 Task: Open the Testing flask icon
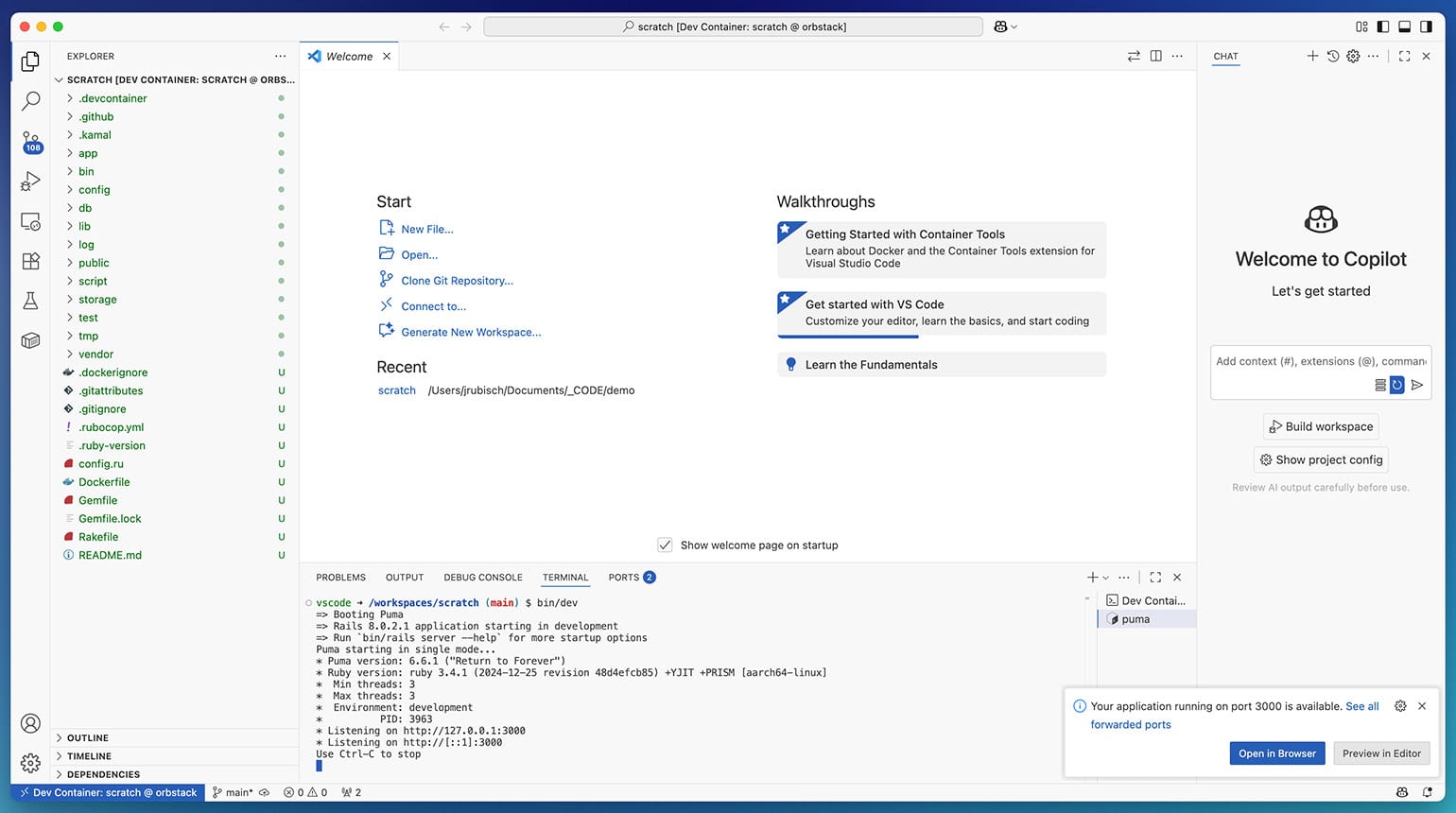click(x=30, y=301)
